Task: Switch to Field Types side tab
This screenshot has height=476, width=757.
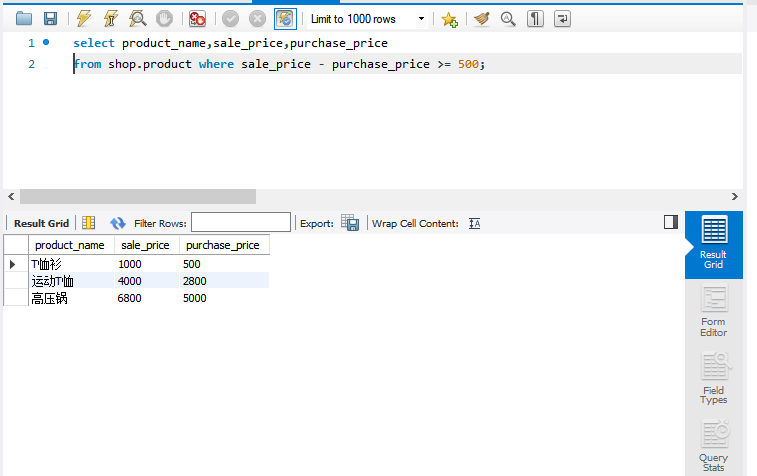Action: [x=714, y=378]
